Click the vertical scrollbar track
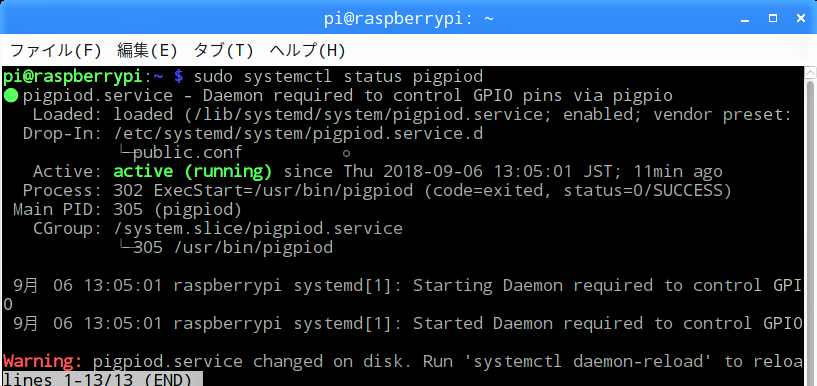 point(810,229)
